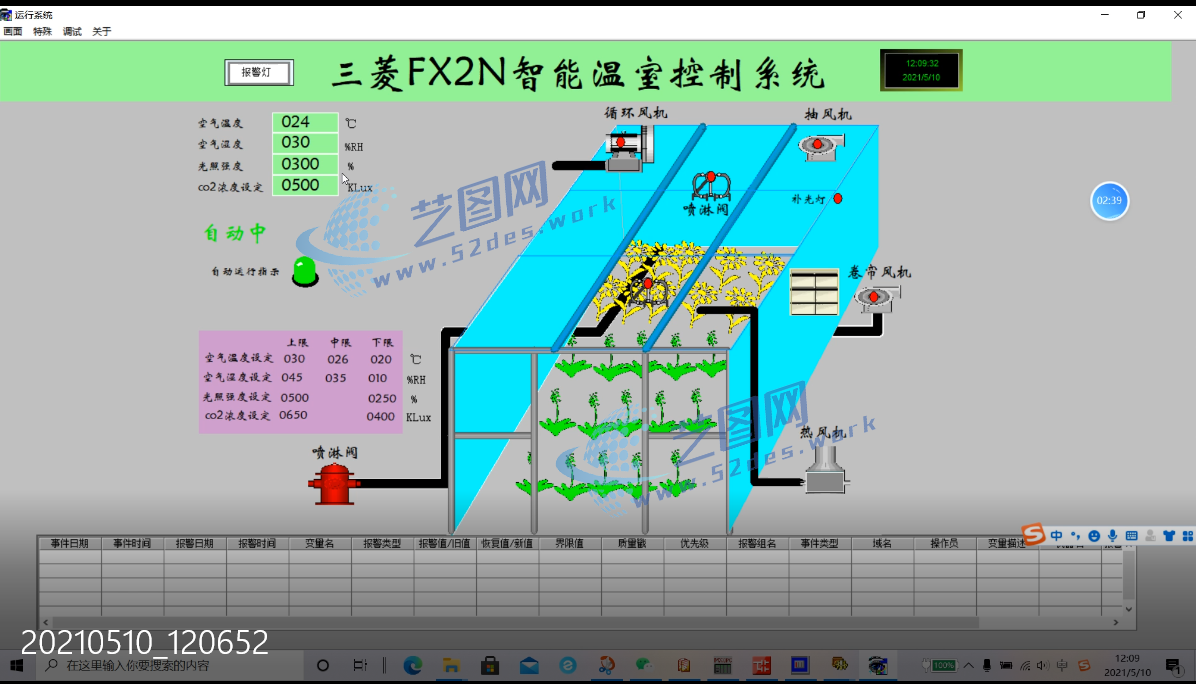Click the 优先级 column header
The width and height of the screenshot is (1196, 684).
click(695, 544)
